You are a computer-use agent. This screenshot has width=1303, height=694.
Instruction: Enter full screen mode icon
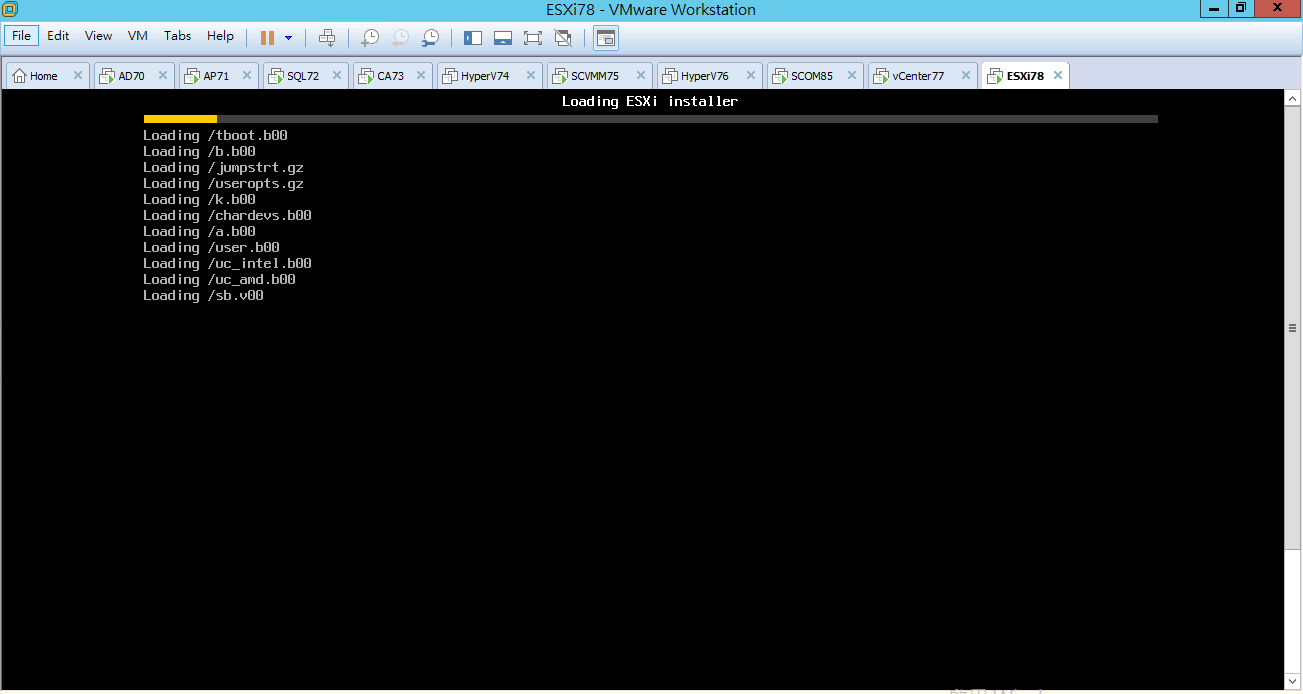[x=533, y=38]
